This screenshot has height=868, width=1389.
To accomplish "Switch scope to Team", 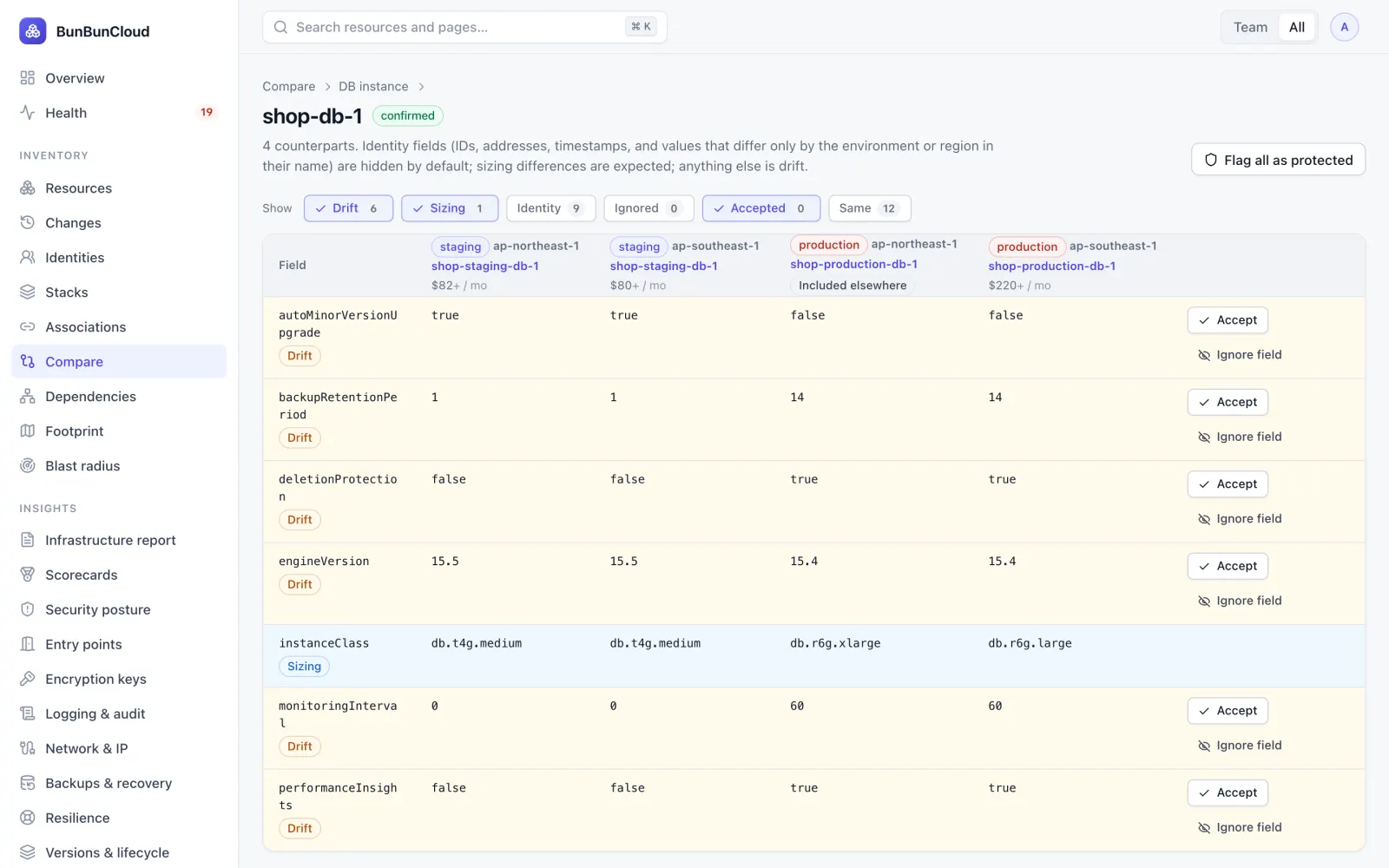I will point(1250,27).
